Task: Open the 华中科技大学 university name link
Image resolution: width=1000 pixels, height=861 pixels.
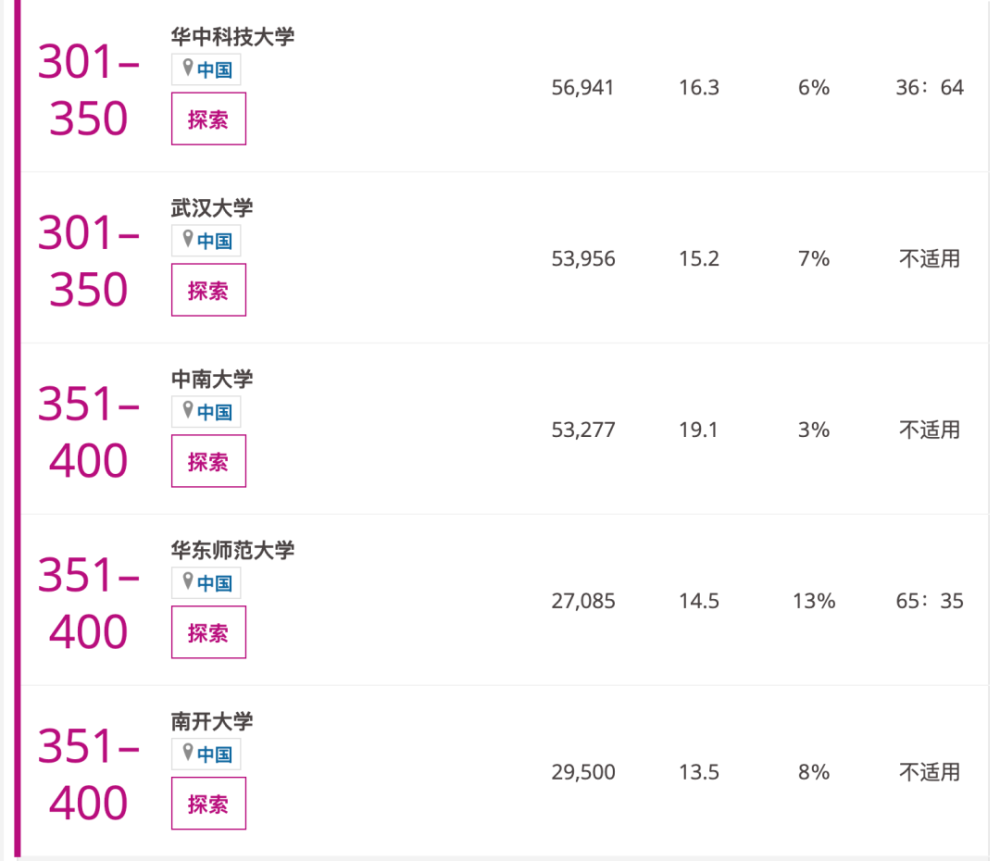Action: 233,37
